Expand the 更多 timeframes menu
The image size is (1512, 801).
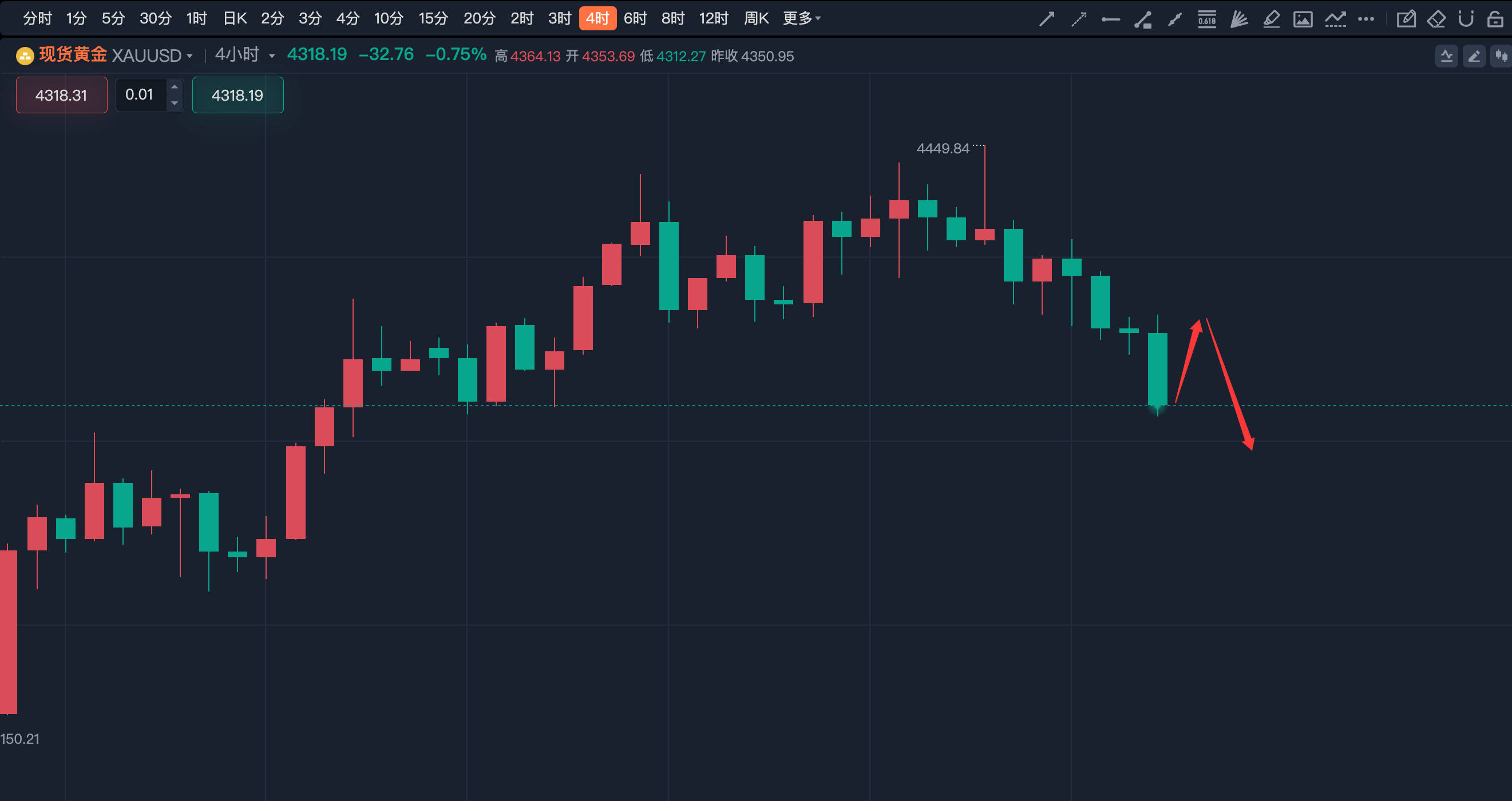pyautogui.click(x=801, y=18)
